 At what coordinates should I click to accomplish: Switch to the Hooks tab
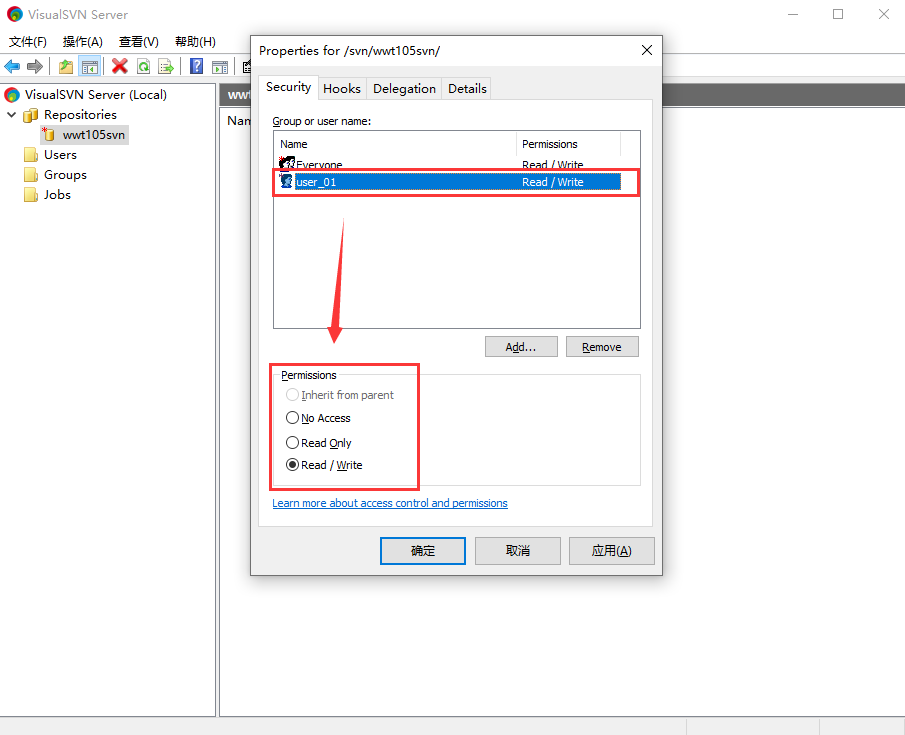pos(342,88)
